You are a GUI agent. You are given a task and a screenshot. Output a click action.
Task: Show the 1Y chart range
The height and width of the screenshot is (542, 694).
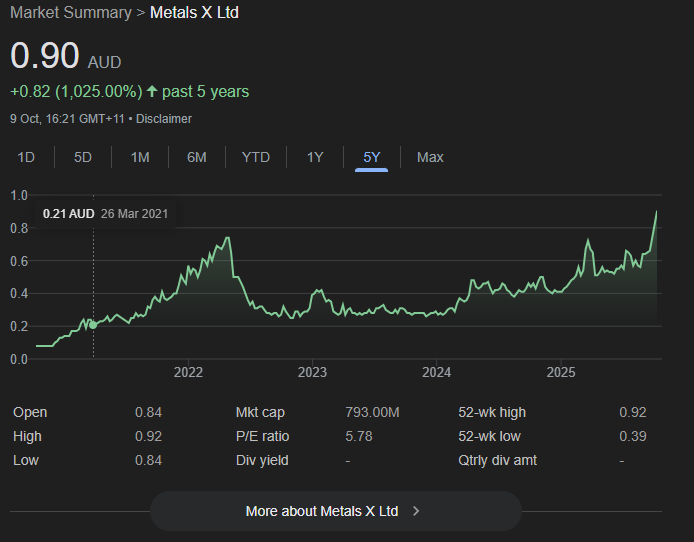click(315, 158)
